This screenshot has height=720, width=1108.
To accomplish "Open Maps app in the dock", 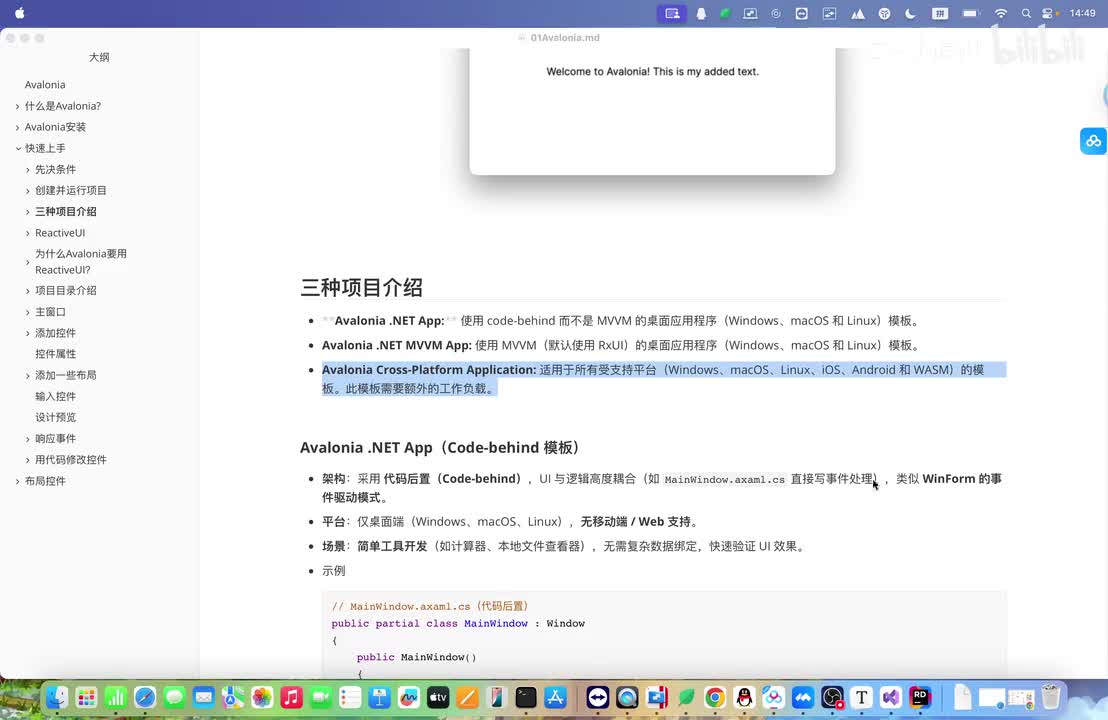I will tap(232, 698).
